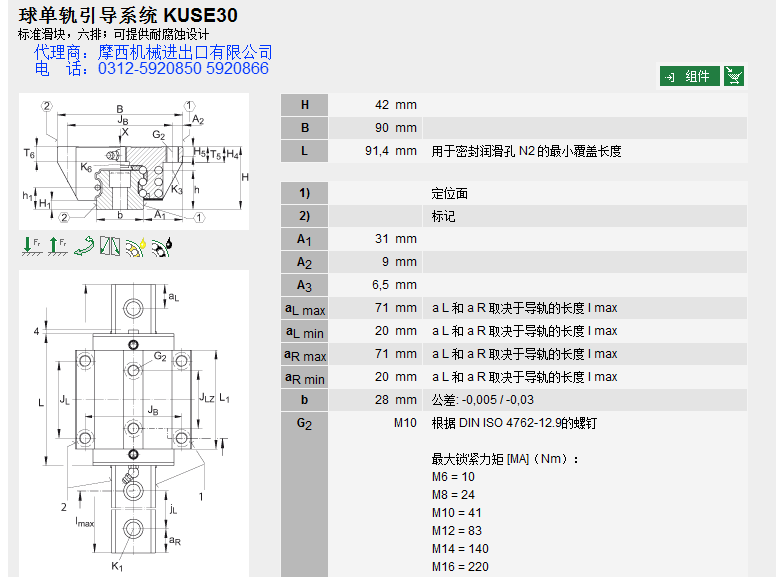Select the L 91,4 mm row

pyautogui.click(x=513, y=151)
